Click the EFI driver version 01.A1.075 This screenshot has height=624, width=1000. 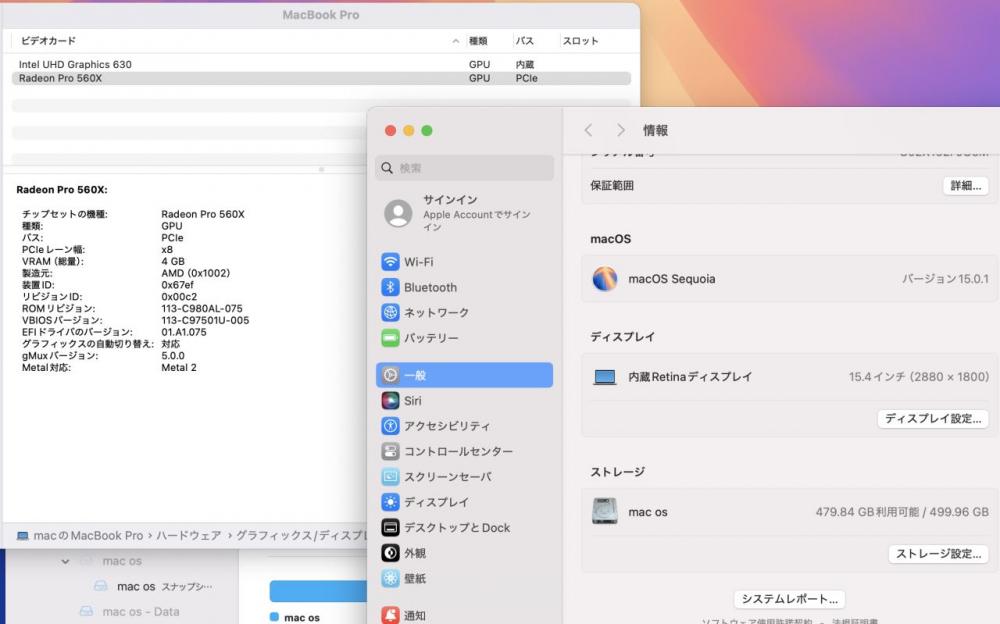pyautogui.click(x=184, y=332)
